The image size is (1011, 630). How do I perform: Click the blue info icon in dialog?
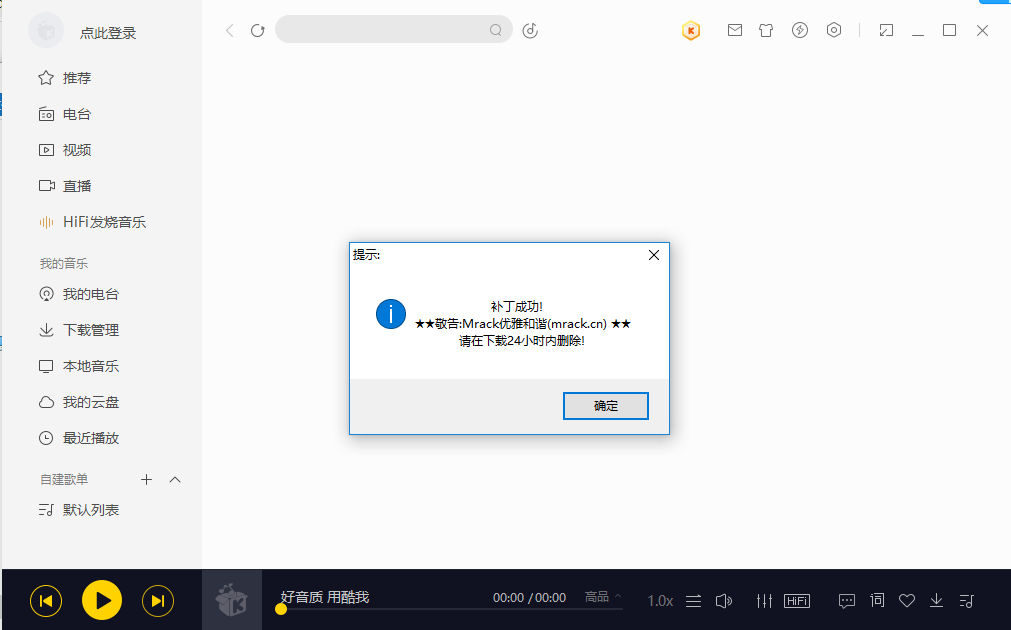pyautogui.click(x=391, y=314)
